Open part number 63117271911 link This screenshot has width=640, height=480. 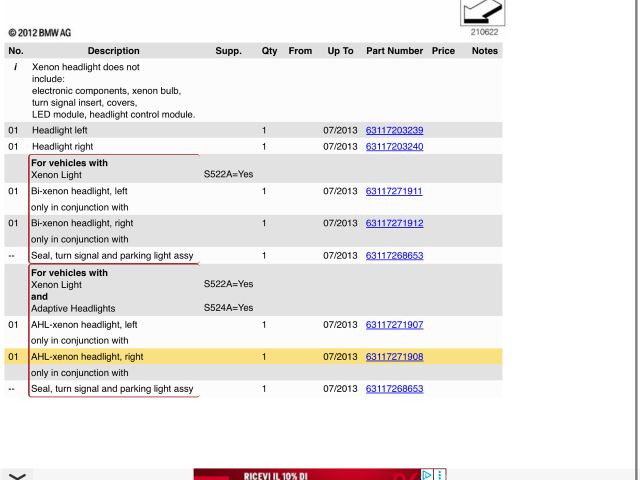394,191
